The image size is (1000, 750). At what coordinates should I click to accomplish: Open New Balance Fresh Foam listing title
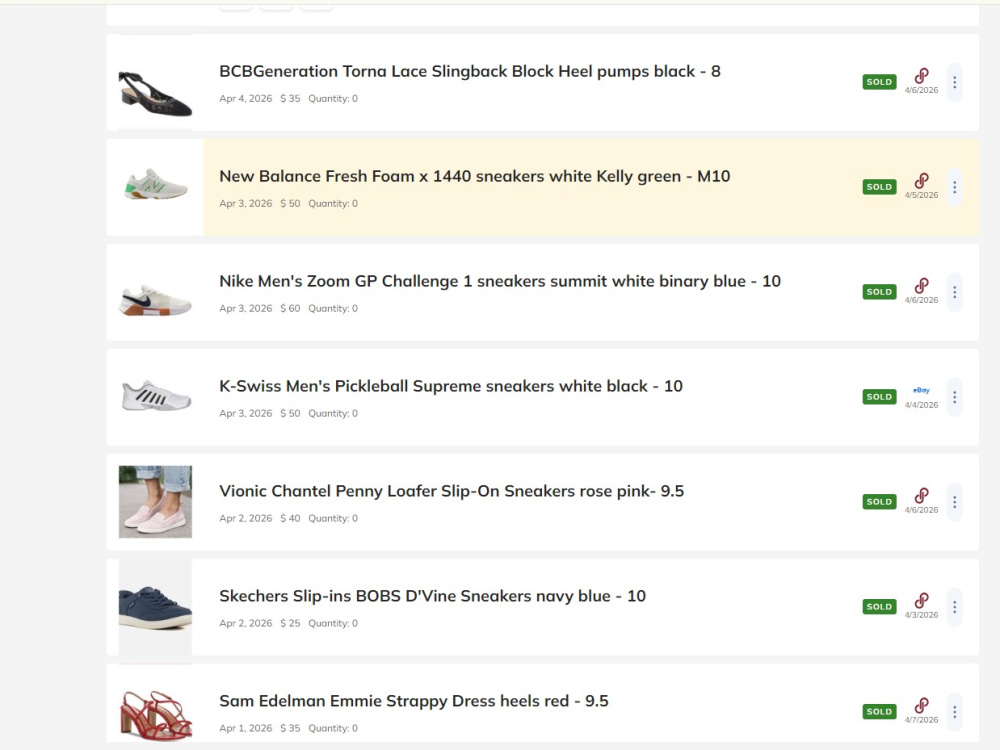click(x=474, y=176)
